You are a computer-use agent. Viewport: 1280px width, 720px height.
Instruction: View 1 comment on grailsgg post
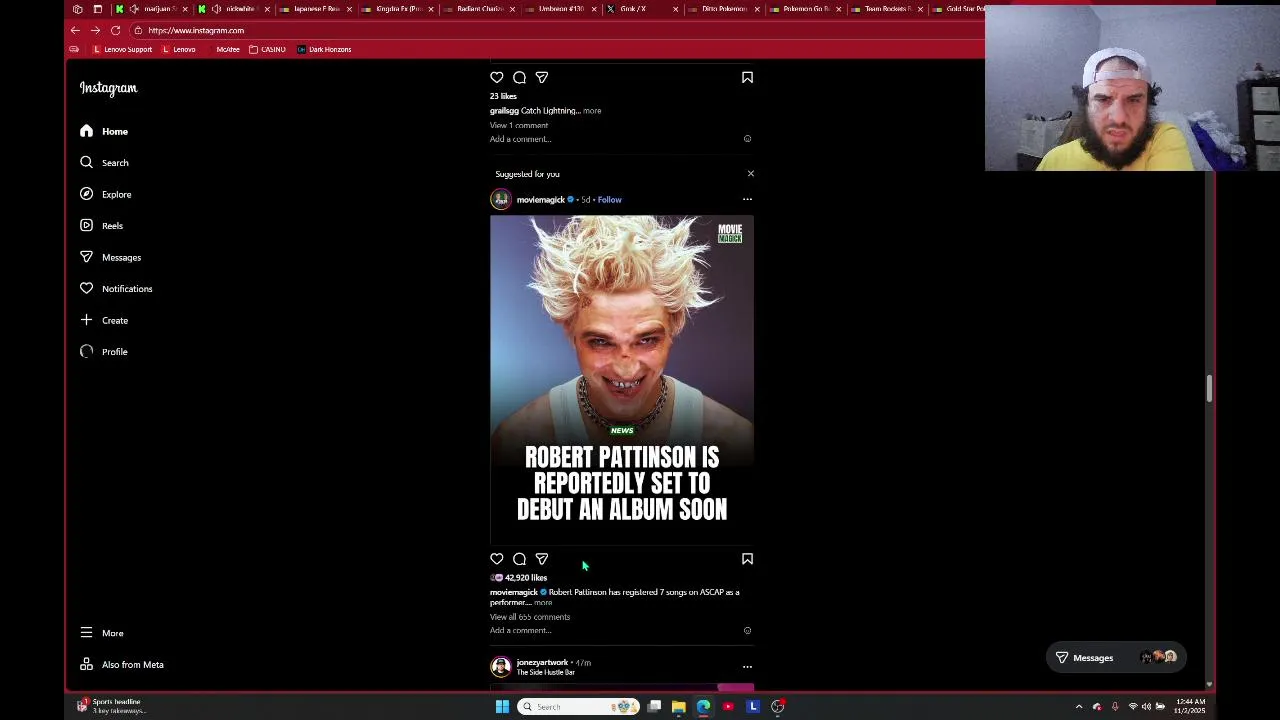pos(519,125)
